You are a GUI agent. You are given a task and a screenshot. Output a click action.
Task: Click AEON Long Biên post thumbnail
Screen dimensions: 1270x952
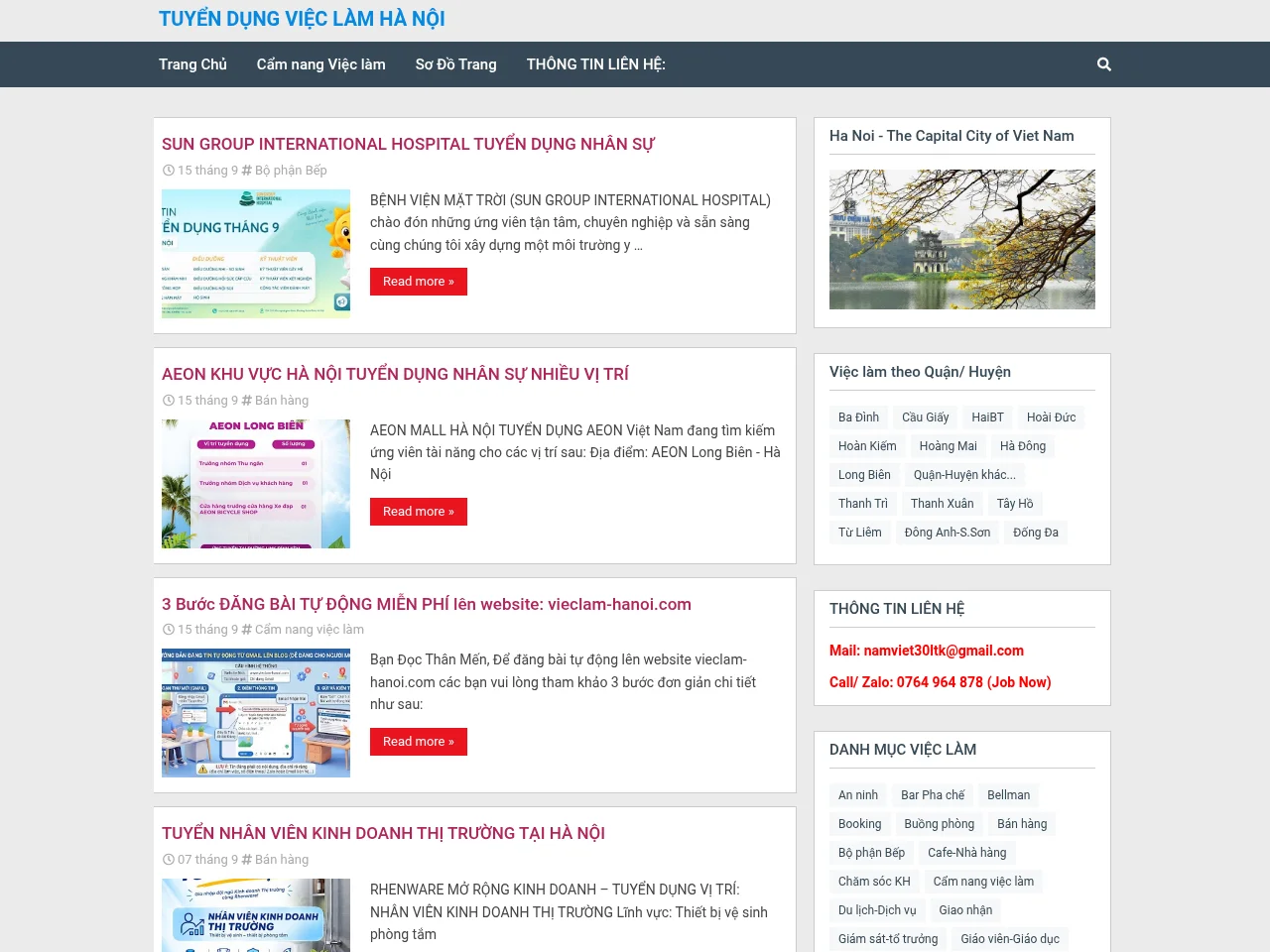coord(256,484)
